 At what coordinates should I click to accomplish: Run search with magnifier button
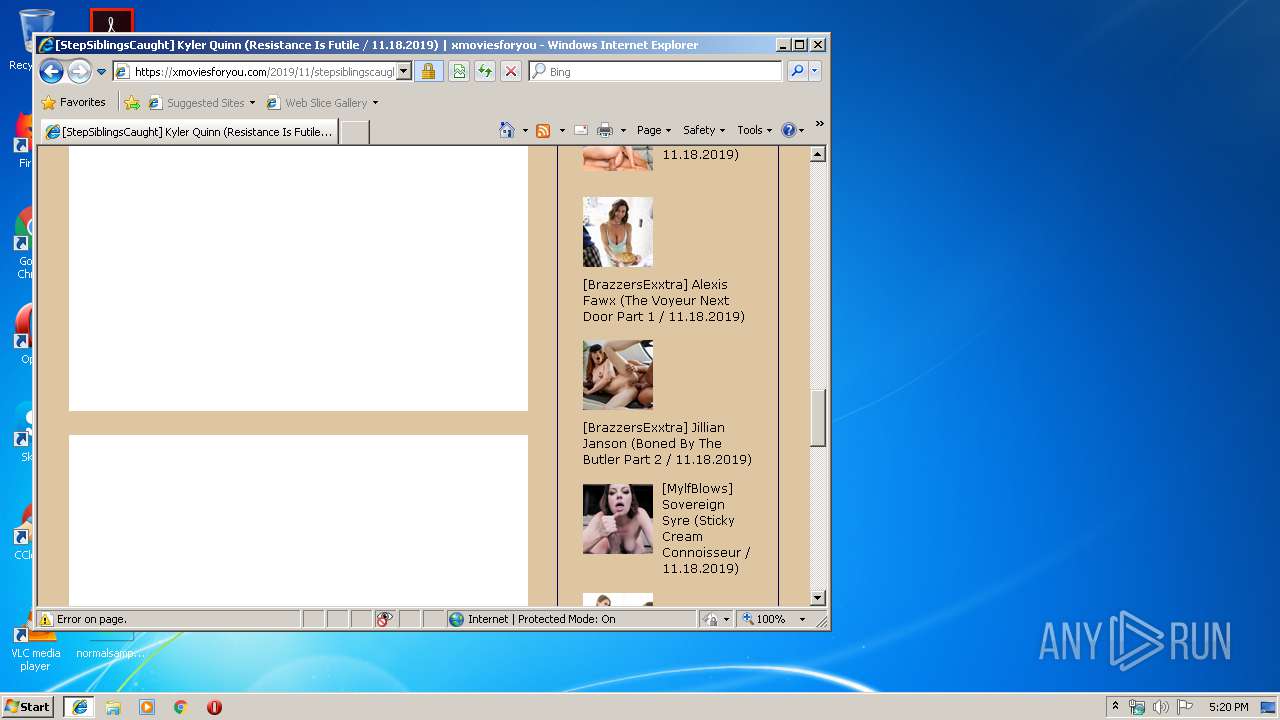(797, 71)
